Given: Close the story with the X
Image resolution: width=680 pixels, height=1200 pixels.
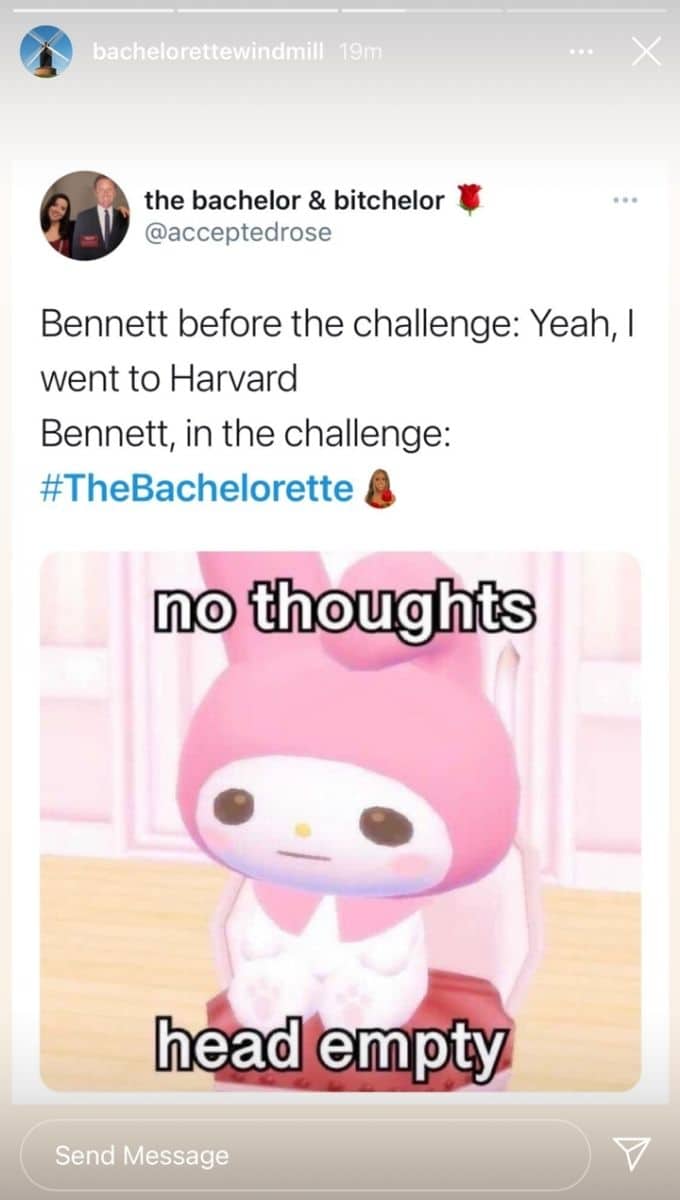Looking at the screenshot, I should (x=646, y=51).
